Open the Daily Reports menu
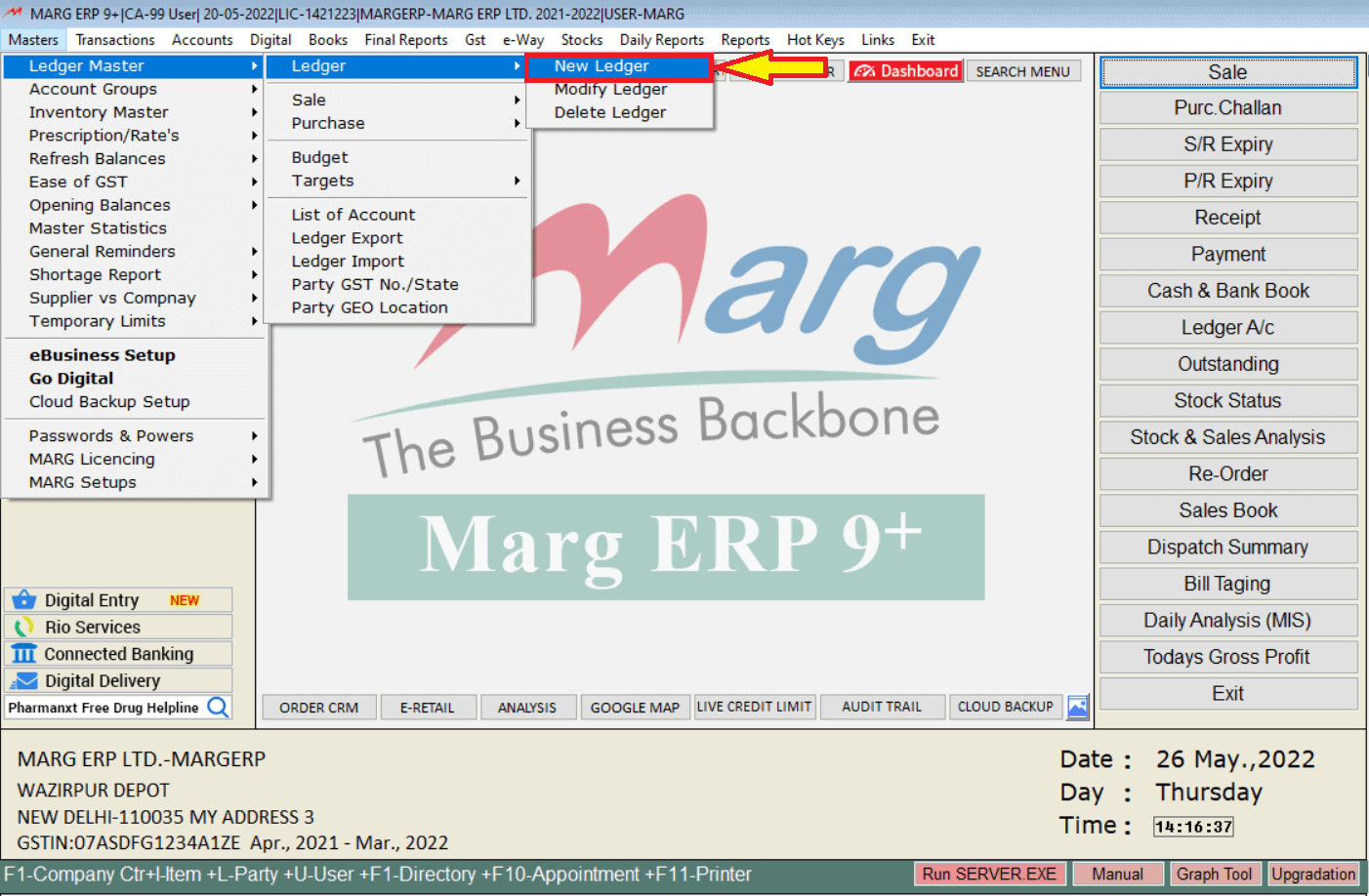Viewport: 1369px width, 896px height. tap(662, 40)
